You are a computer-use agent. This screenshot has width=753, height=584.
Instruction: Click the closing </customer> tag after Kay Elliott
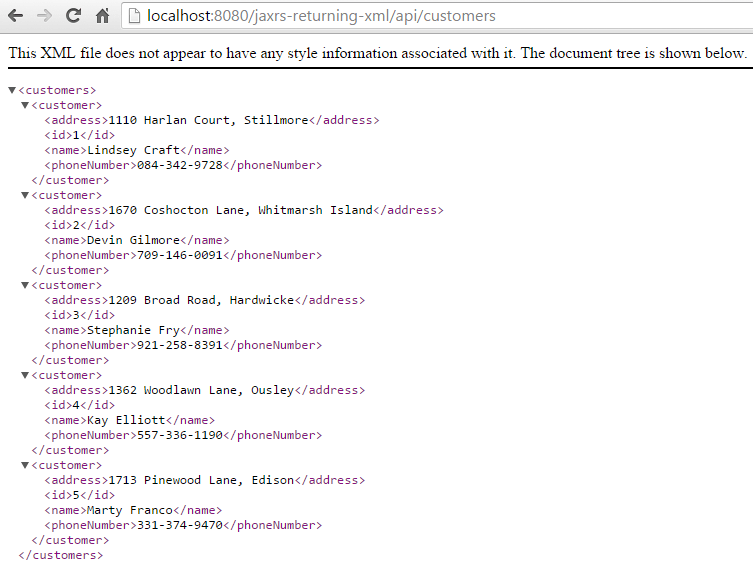[x=70, y=450]
